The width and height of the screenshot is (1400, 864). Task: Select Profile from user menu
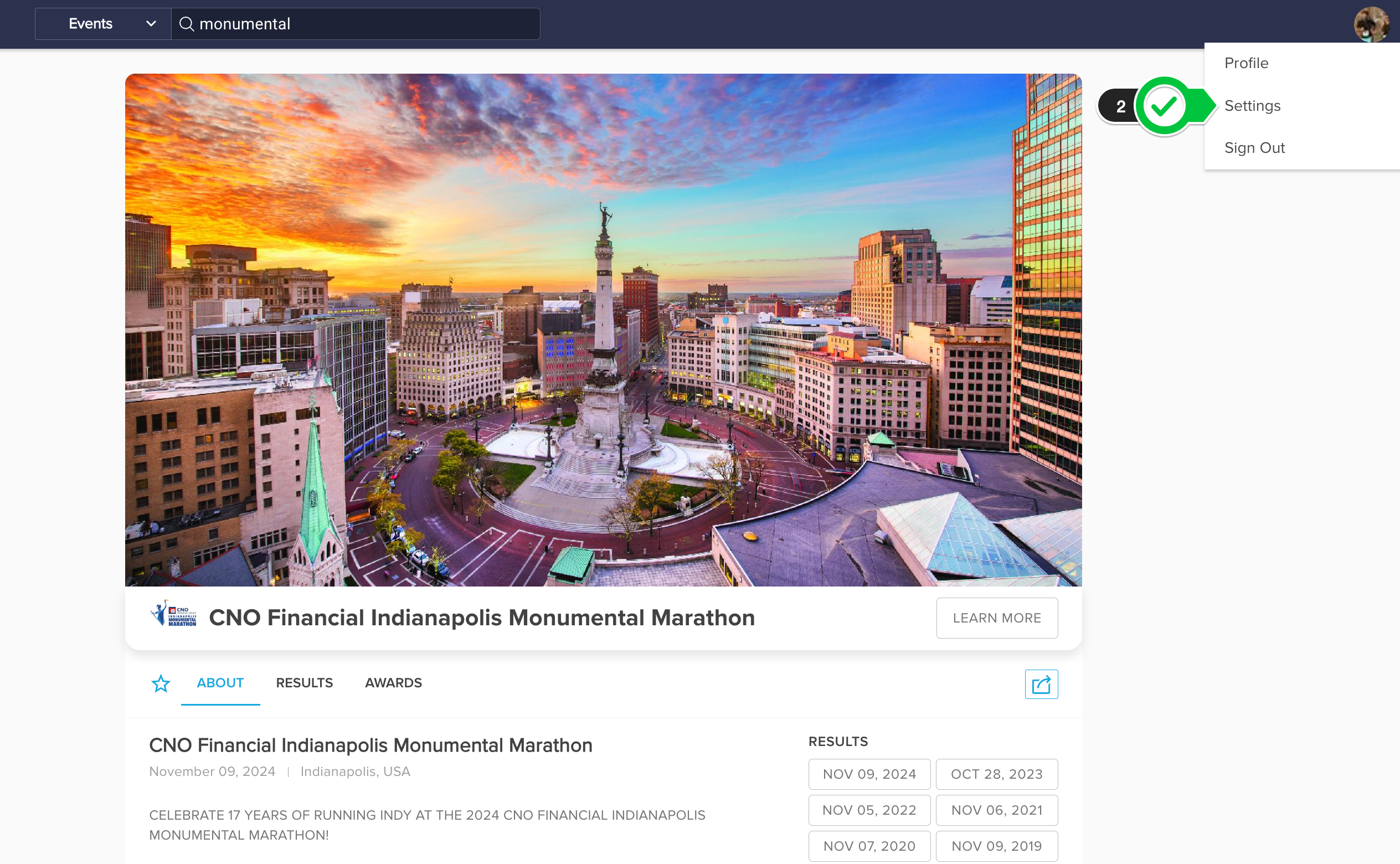pyautogui.click(x=1246, y=63)
